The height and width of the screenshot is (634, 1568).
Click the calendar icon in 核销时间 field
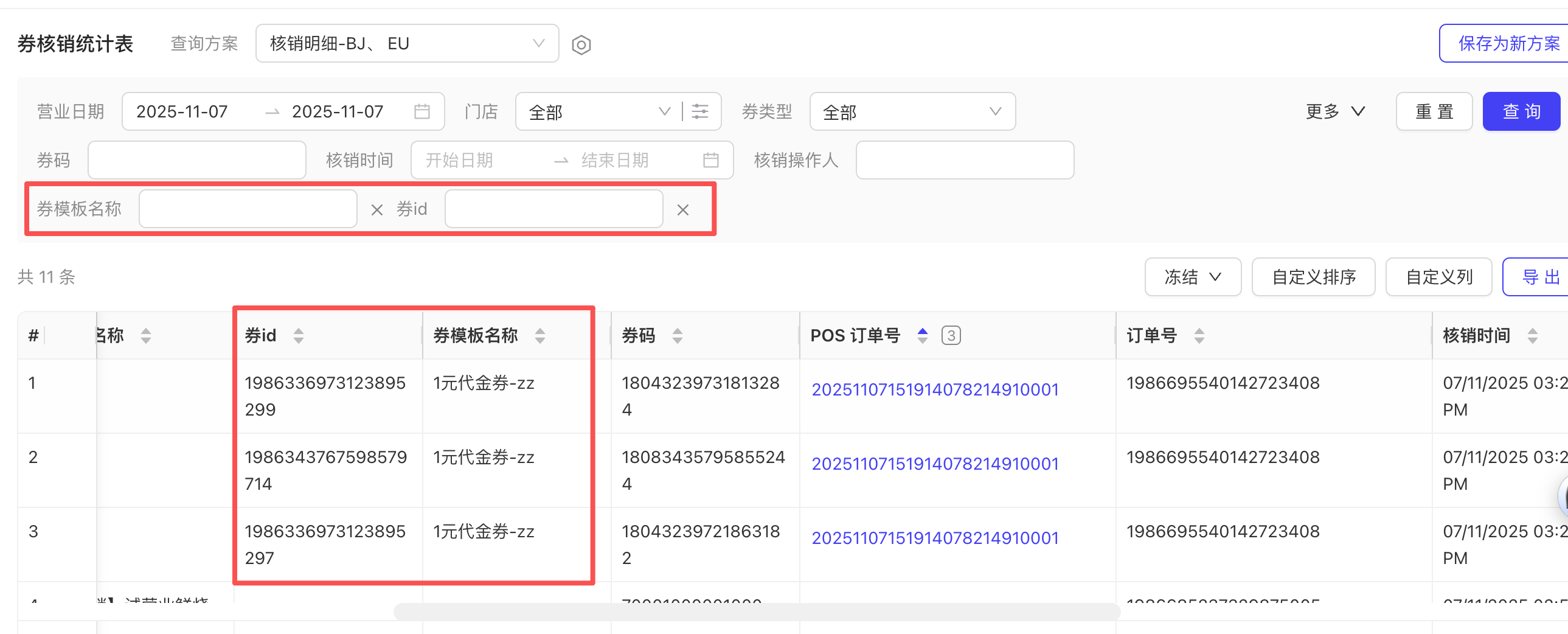[710, 160]
